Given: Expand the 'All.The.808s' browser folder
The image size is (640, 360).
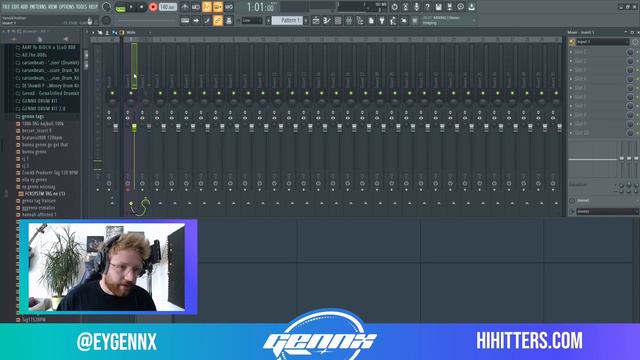Looking at the screenshot, I should 34,55.
